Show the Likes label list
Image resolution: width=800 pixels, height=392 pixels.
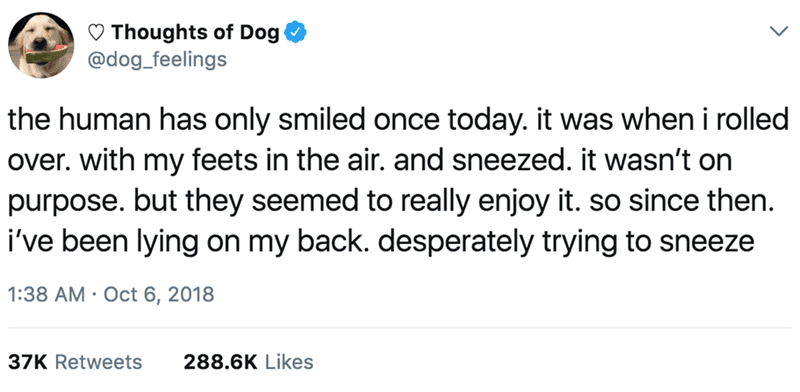click(287, 362)
